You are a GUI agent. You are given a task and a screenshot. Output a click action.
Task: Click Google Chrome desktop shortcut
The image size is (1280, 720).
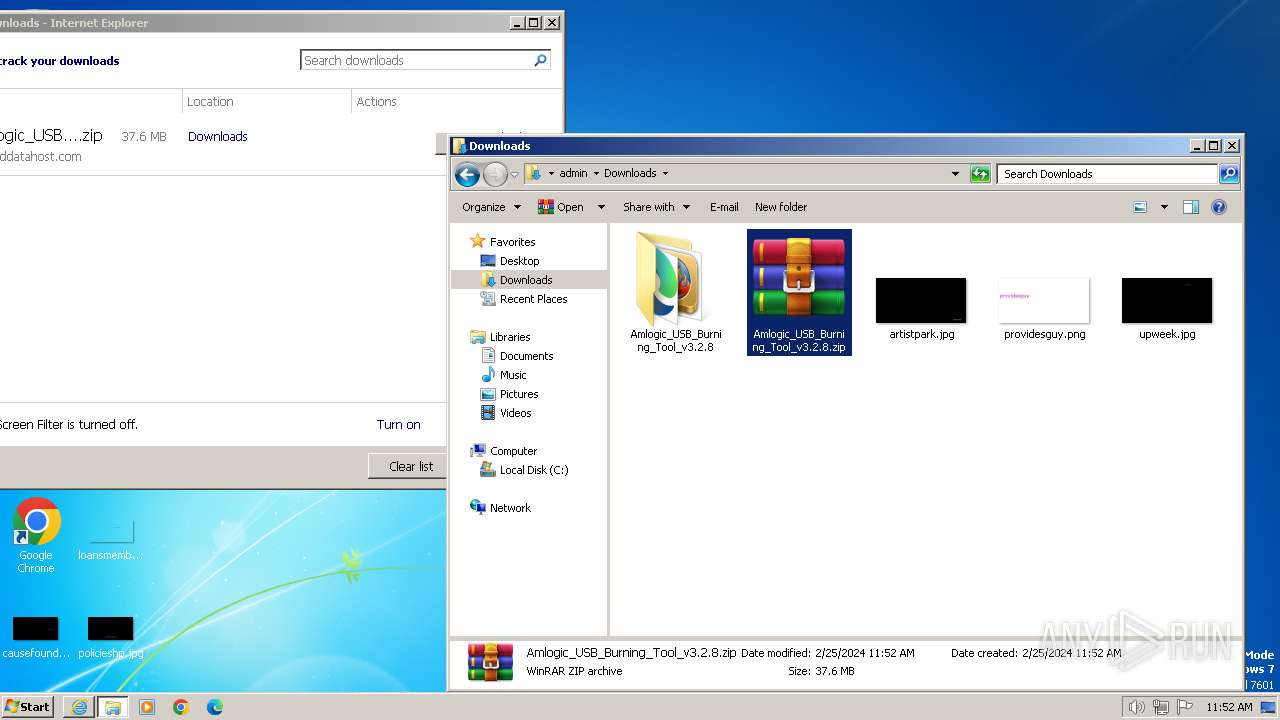[x=36, y=535]
